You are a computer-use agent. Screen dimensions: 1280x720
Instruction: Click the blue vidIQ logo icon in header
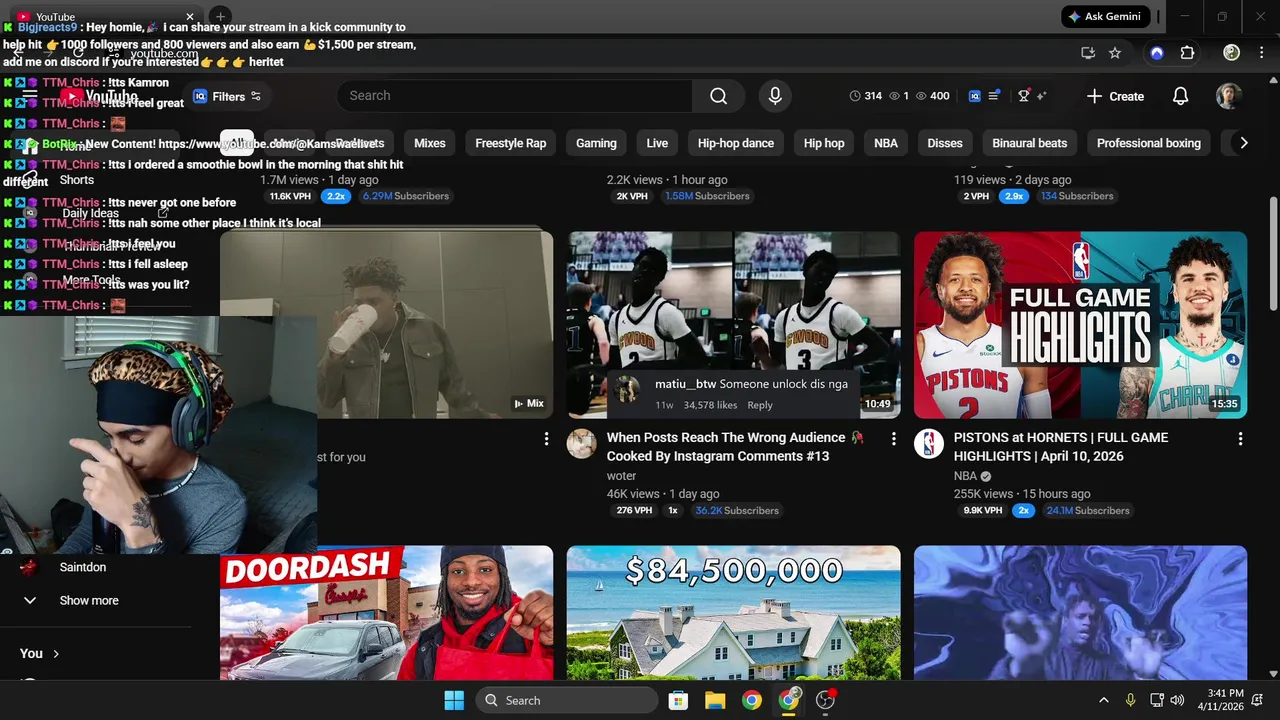click(x=975, y=96)
